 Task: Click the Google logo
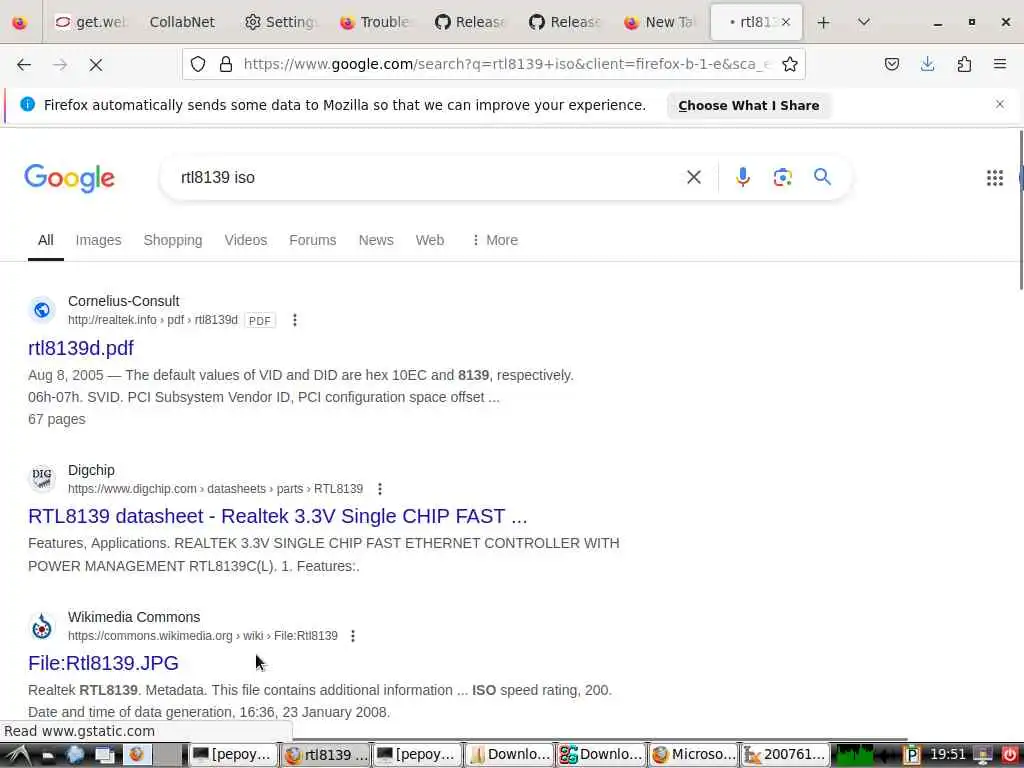[x=69, y=178]
